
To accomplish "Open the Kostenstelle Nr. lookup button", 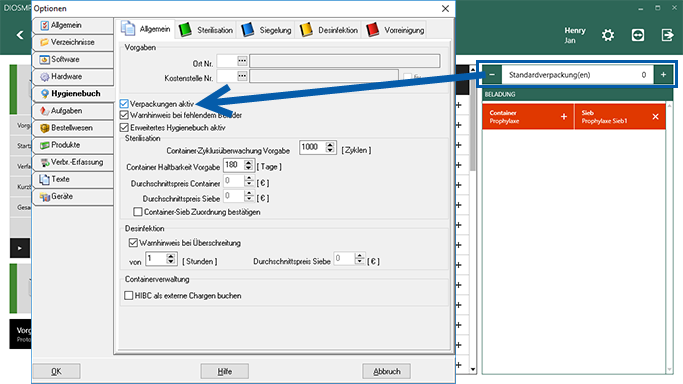I will point(242,76).
